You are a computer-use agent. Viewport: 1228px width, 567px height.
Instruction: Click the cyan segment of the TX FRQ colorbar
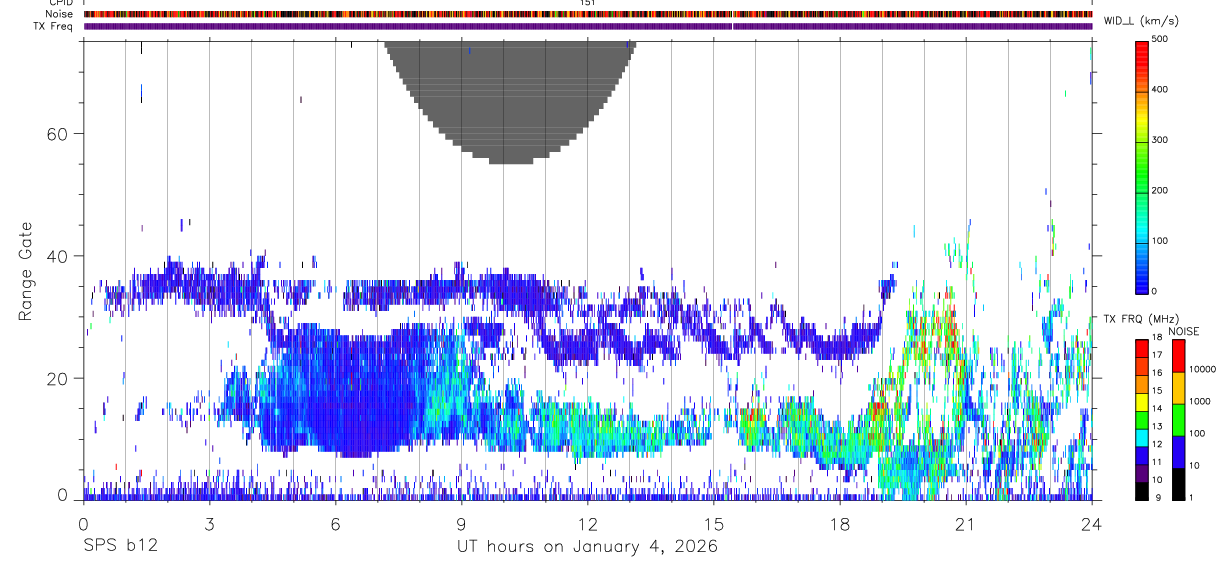pyautogui.click(x=1141, y=437)
